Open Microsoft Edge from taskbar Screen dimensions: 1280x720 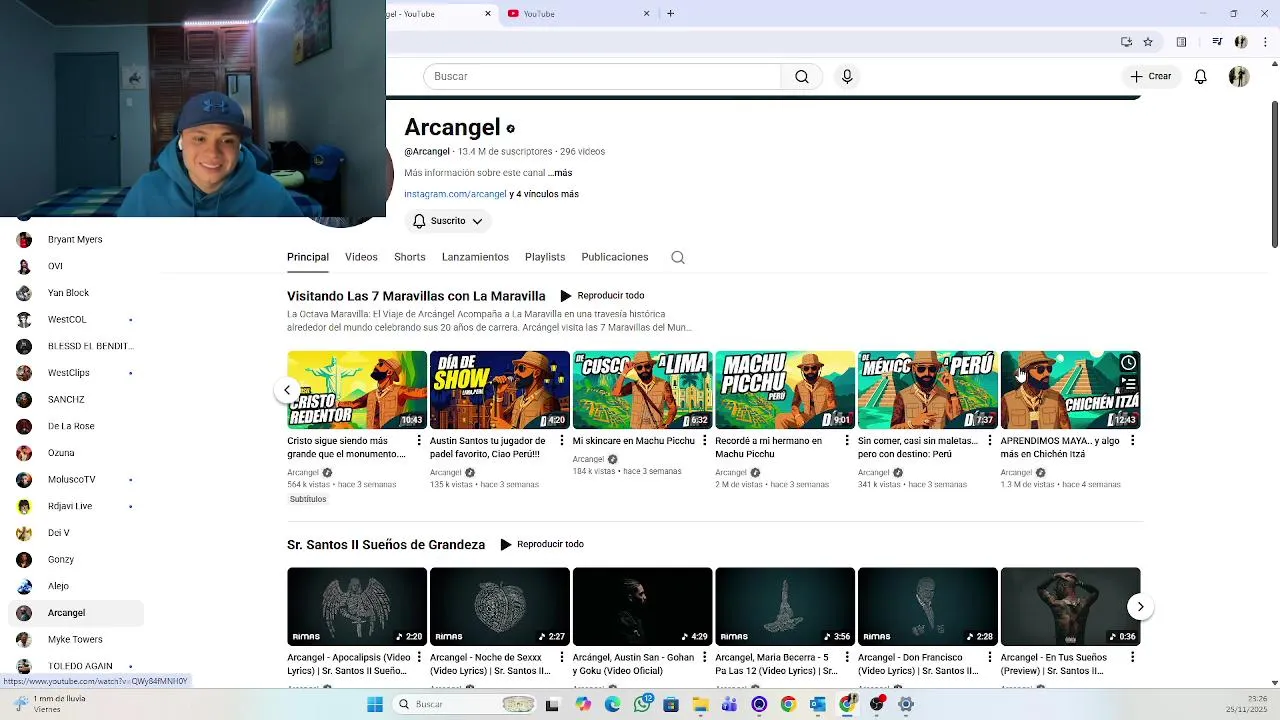pyautogui.click(x=613, y=704)
